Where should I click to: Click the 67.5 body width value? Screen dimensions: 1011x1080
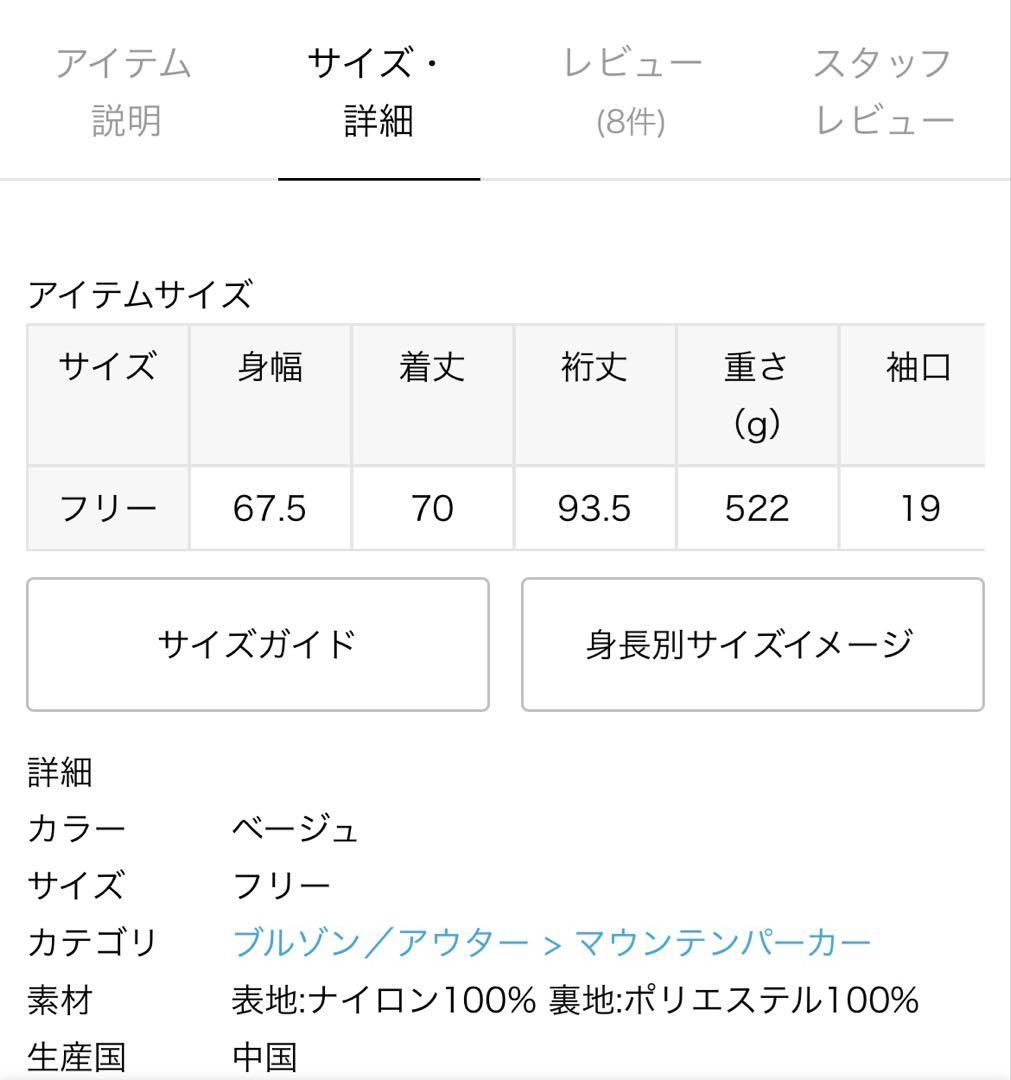tap(270, 508)
